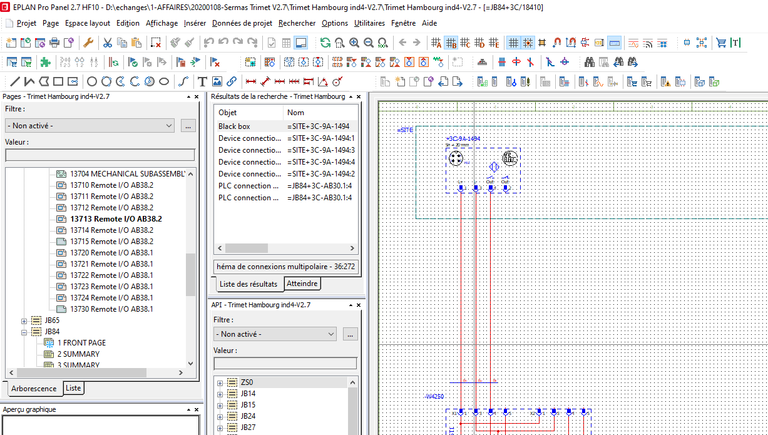Click the API filter '...' button

click(350, 334)
